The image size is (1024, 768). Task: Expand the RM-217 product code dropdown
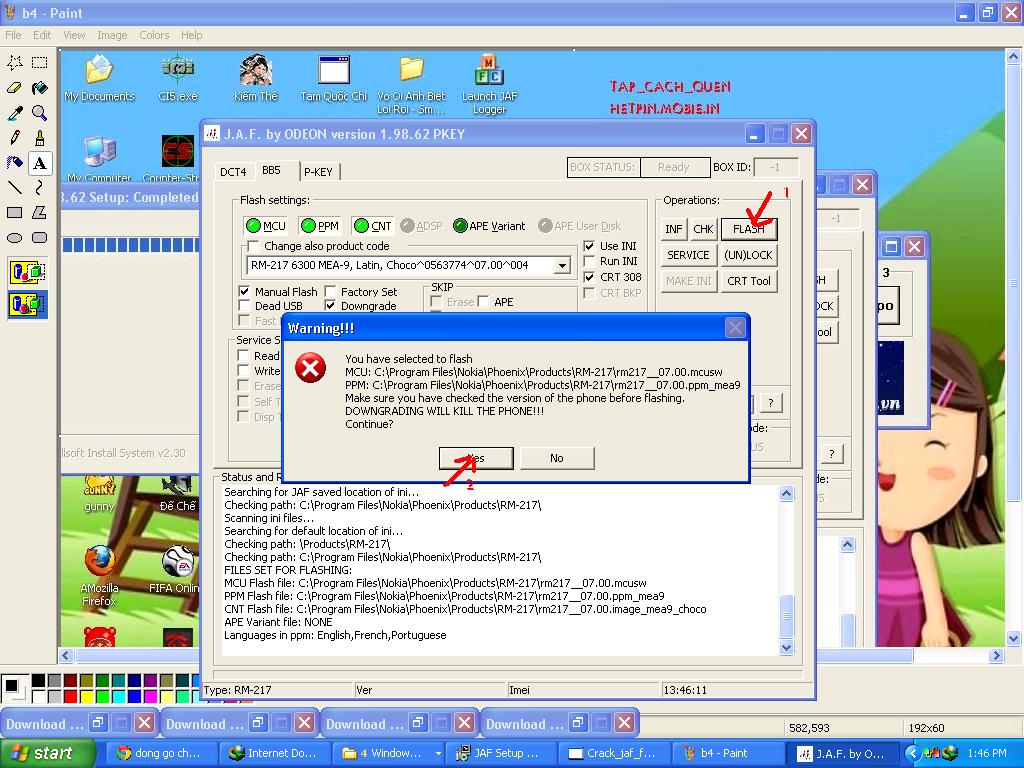562,266
